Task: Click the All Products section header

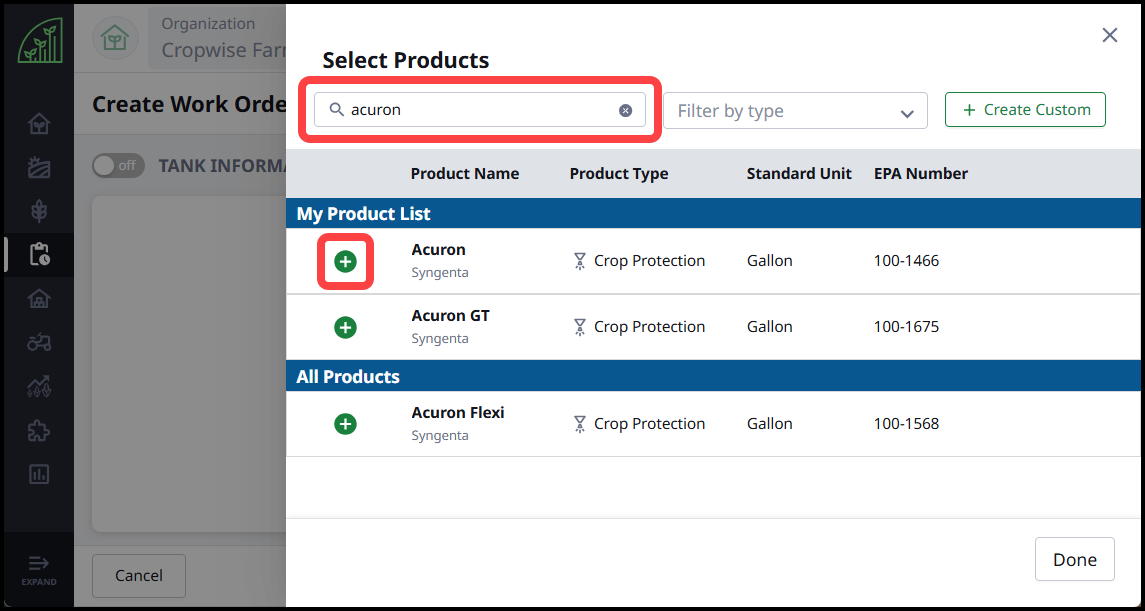Action: click(713, 377)
